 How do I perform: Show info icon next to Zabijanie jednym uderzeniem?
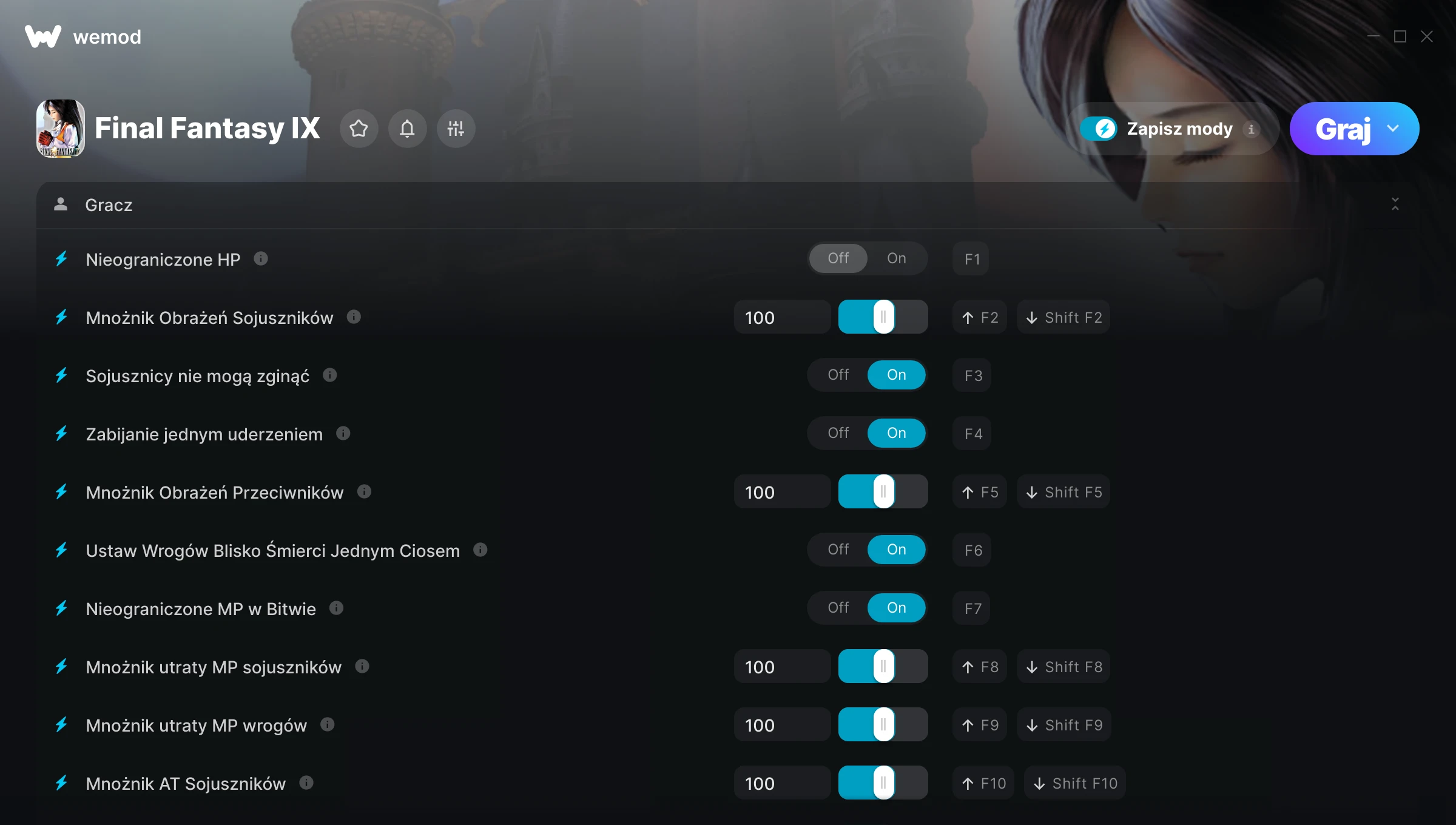[x=343, y=434]
